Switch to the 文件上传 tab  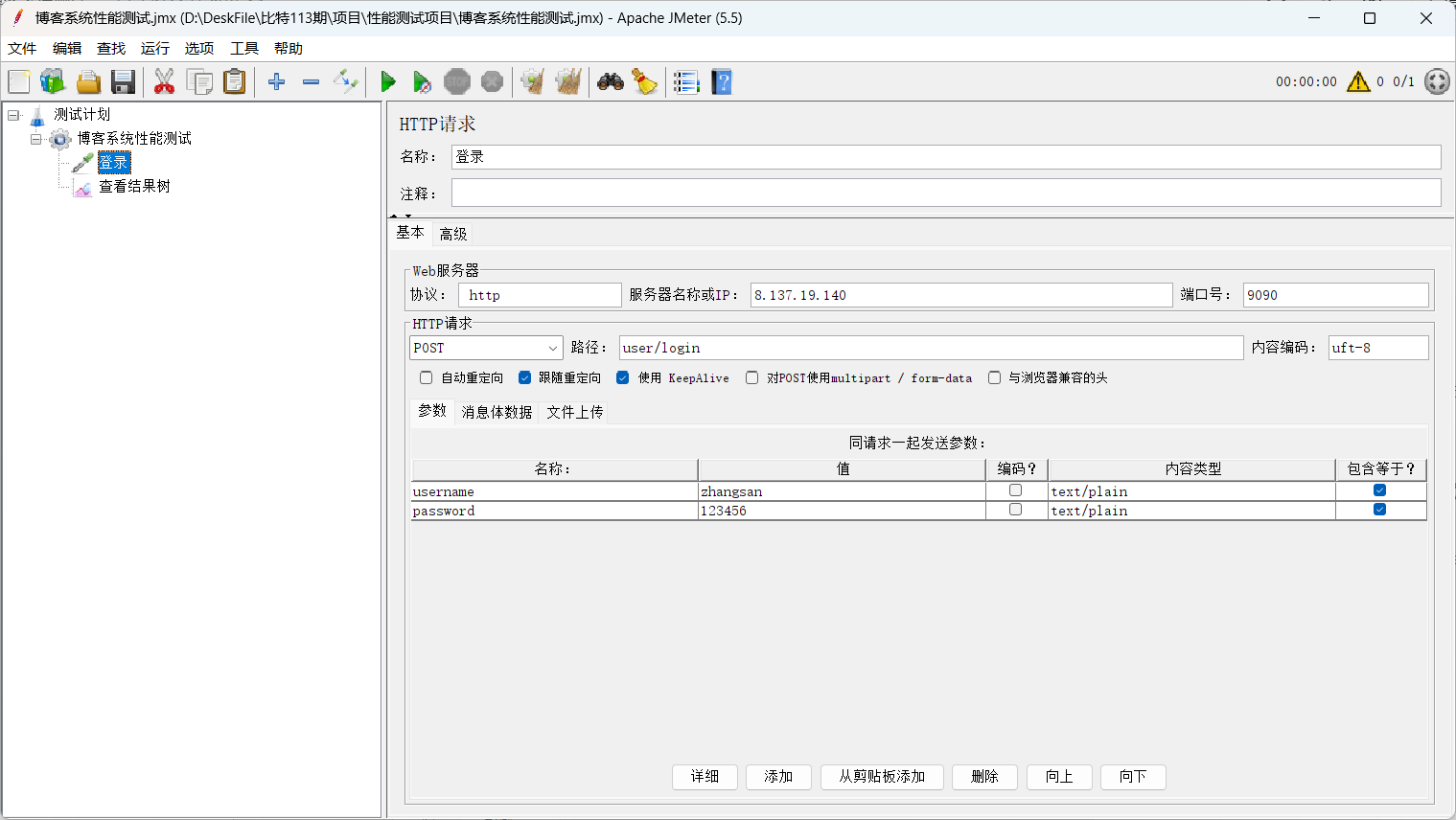[x=575, y=412]
